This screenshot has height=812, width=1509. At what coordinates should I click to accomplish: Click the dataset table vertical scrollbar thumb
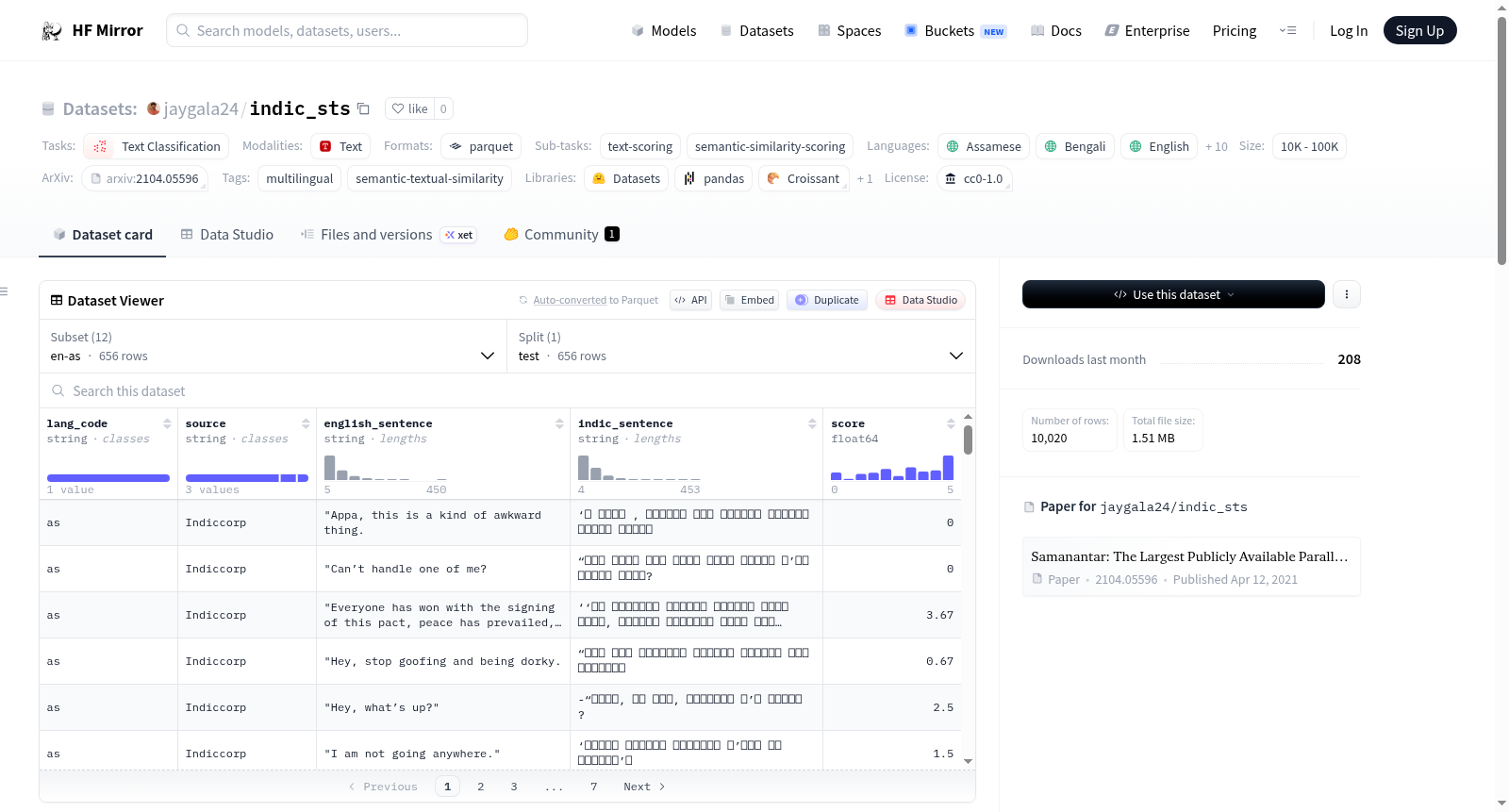pyautogui.click(x=968, y=439)
